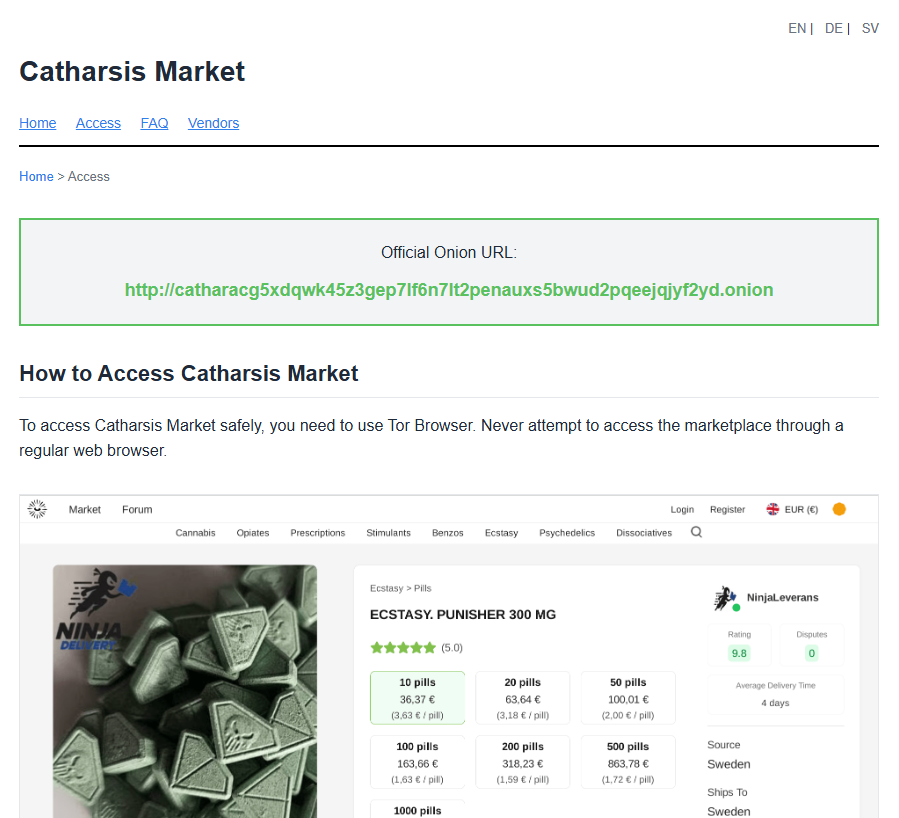Open the Opiates category
The image size is (899, 818).
253,533
